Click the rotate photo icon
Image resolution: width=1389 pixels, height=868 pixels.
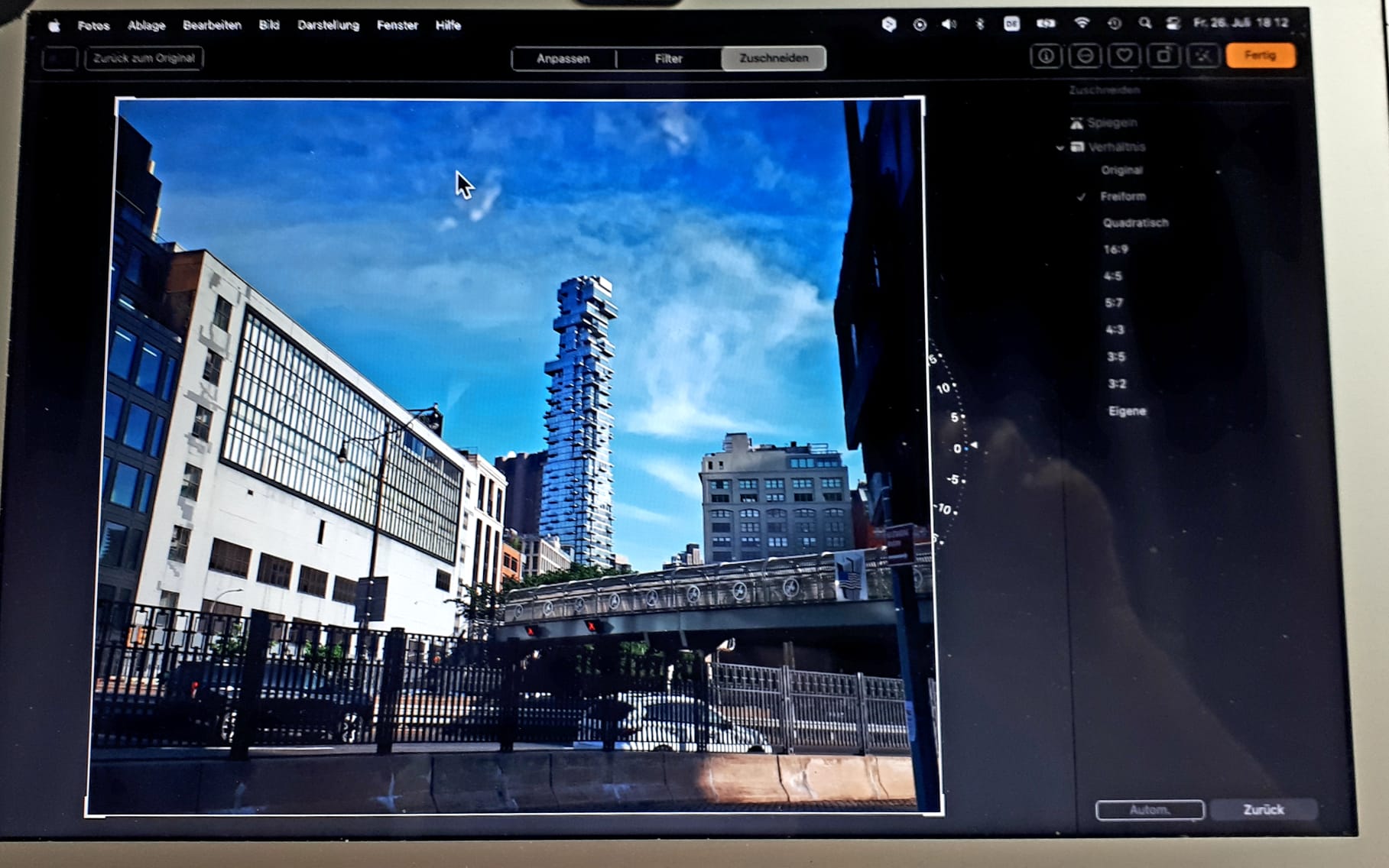[x=1163, y=56]
